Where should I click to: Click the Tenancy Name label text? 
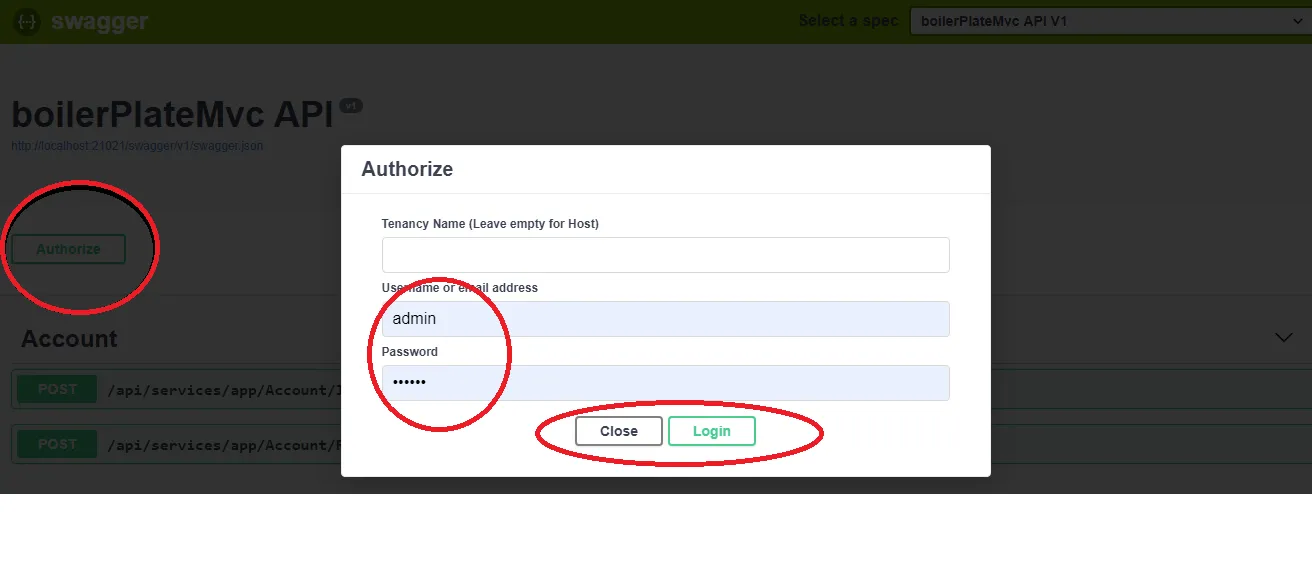(490, 224)
